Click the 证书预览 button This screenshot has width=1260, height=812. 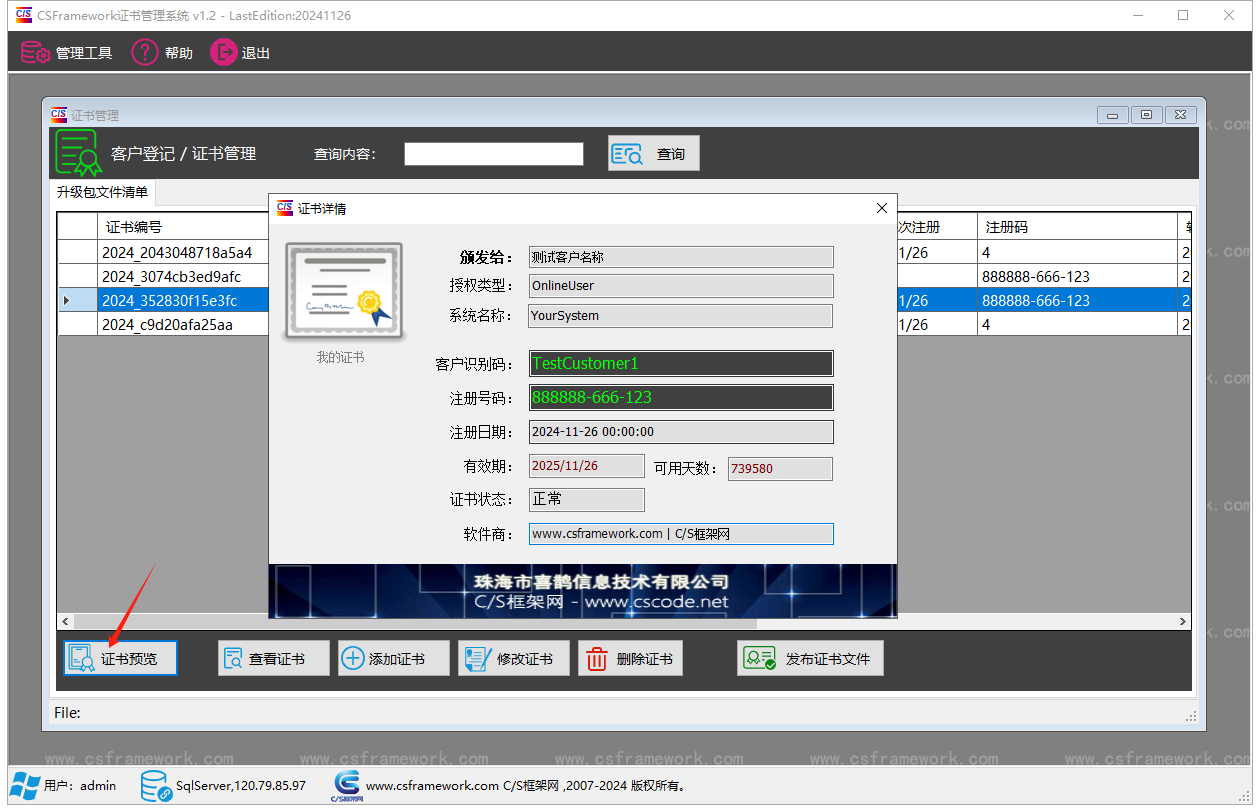tap(120, 658)
